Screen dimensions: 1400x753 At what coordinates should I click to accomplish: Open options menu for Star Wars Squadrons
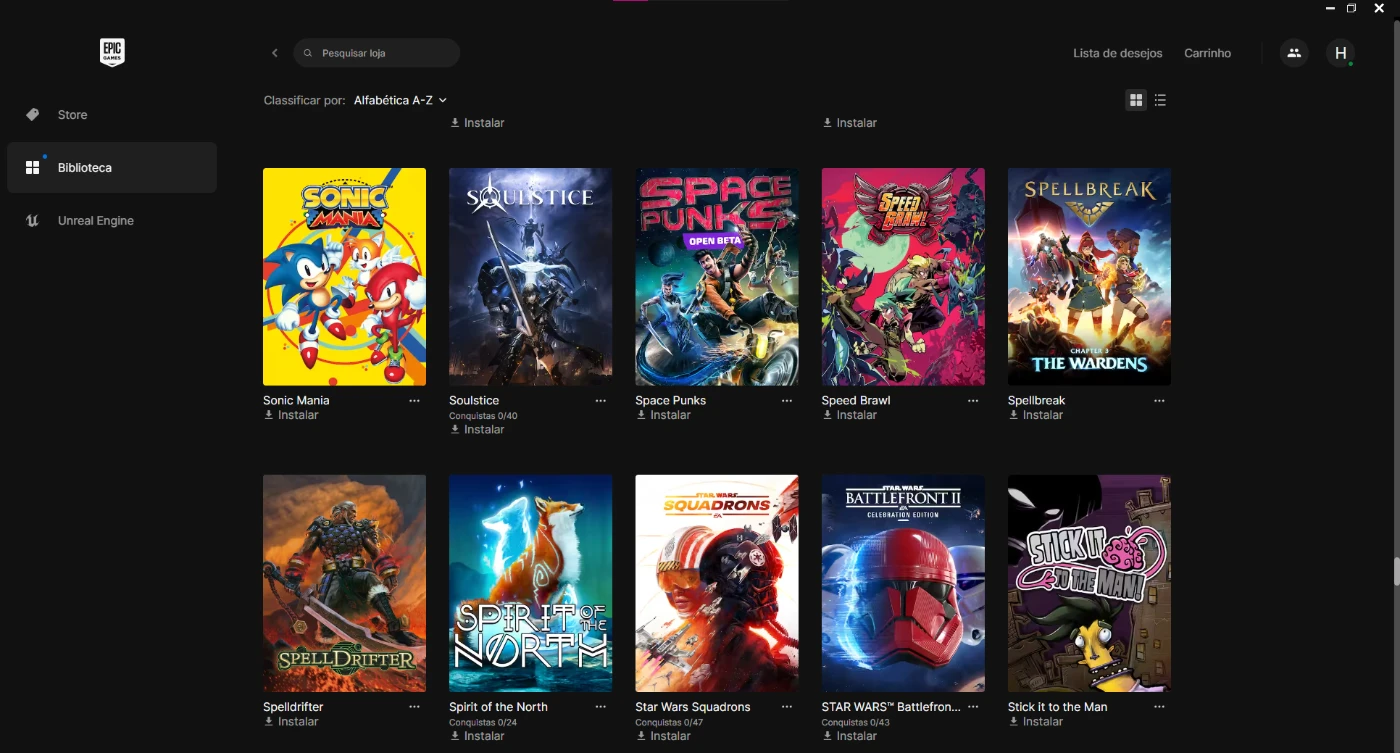[787, 706]
